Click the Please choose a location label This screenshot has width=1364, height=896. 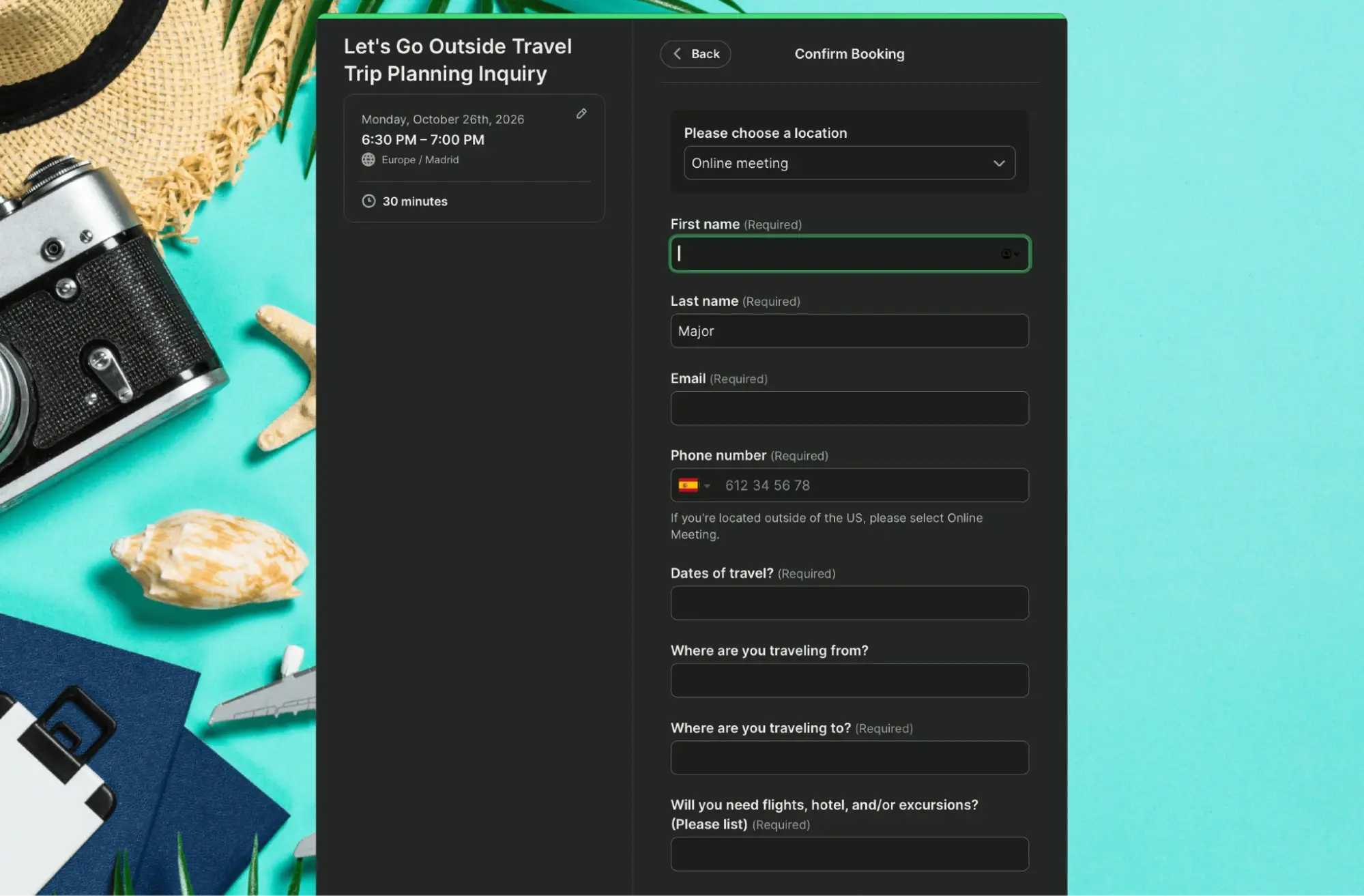click(x=766, y=133)
